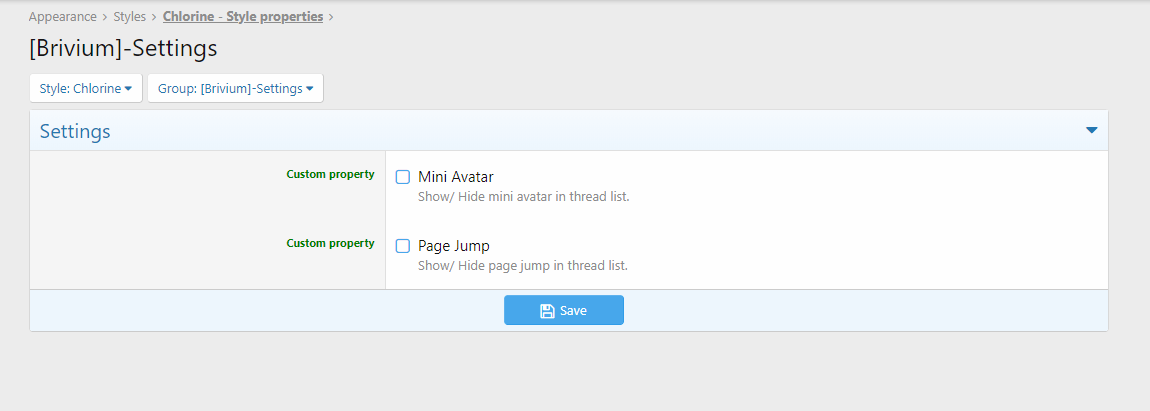
Task: Click the Settings section heading text
Action: (75, 131)
